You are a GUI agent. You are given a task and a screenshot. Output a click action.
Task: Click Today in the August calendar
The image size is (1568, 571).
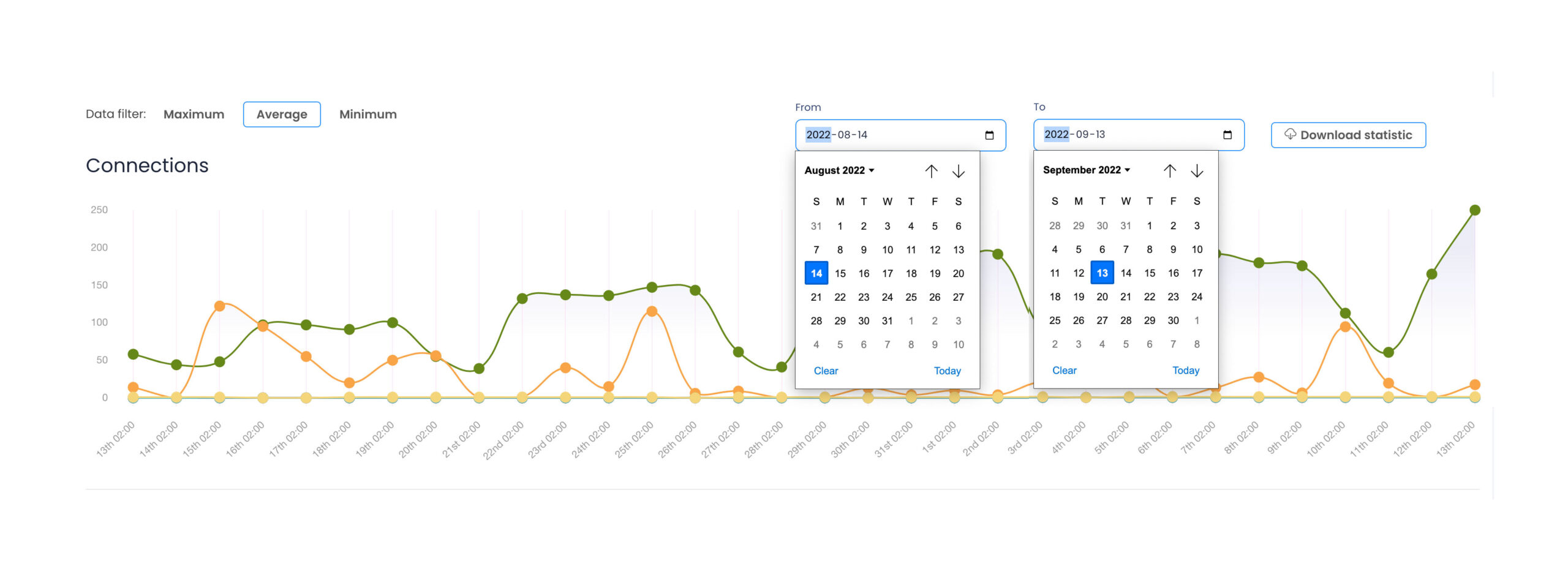tap(947, 371)
